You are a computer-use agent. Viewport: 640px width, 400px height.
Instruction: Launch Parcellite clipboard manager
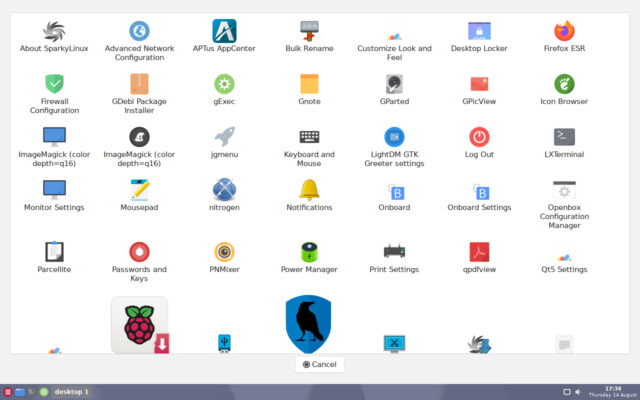point(54,251)
